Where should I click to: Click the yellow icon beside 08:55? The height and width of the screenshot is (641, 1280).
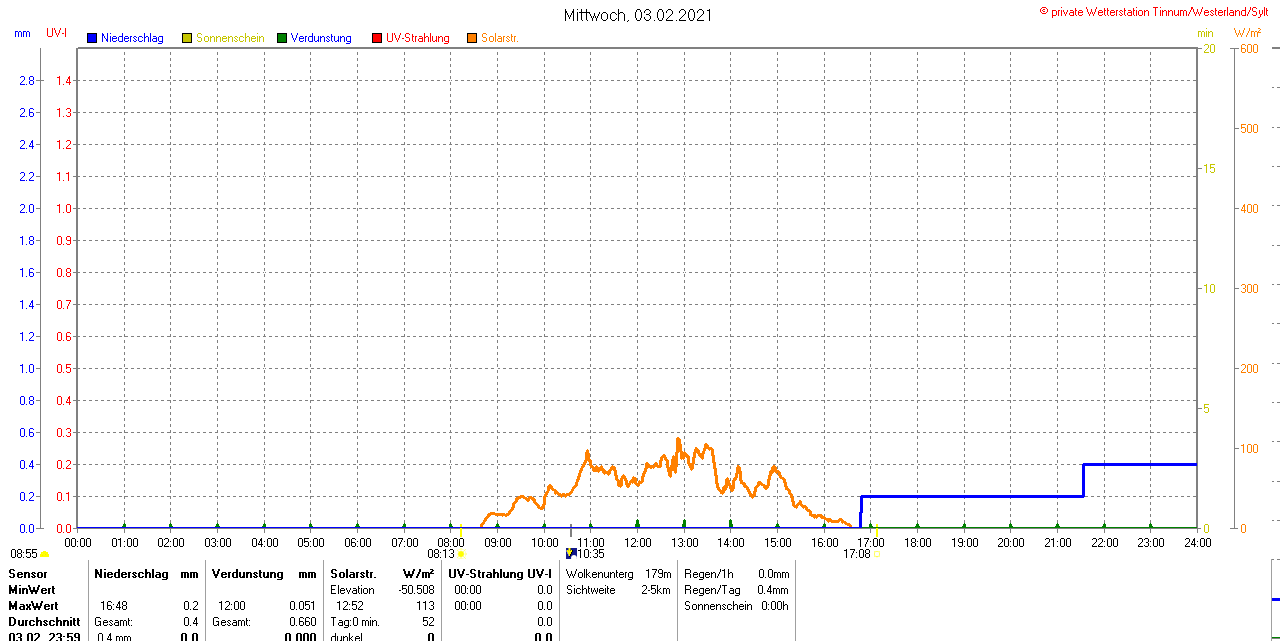[45, 554]
